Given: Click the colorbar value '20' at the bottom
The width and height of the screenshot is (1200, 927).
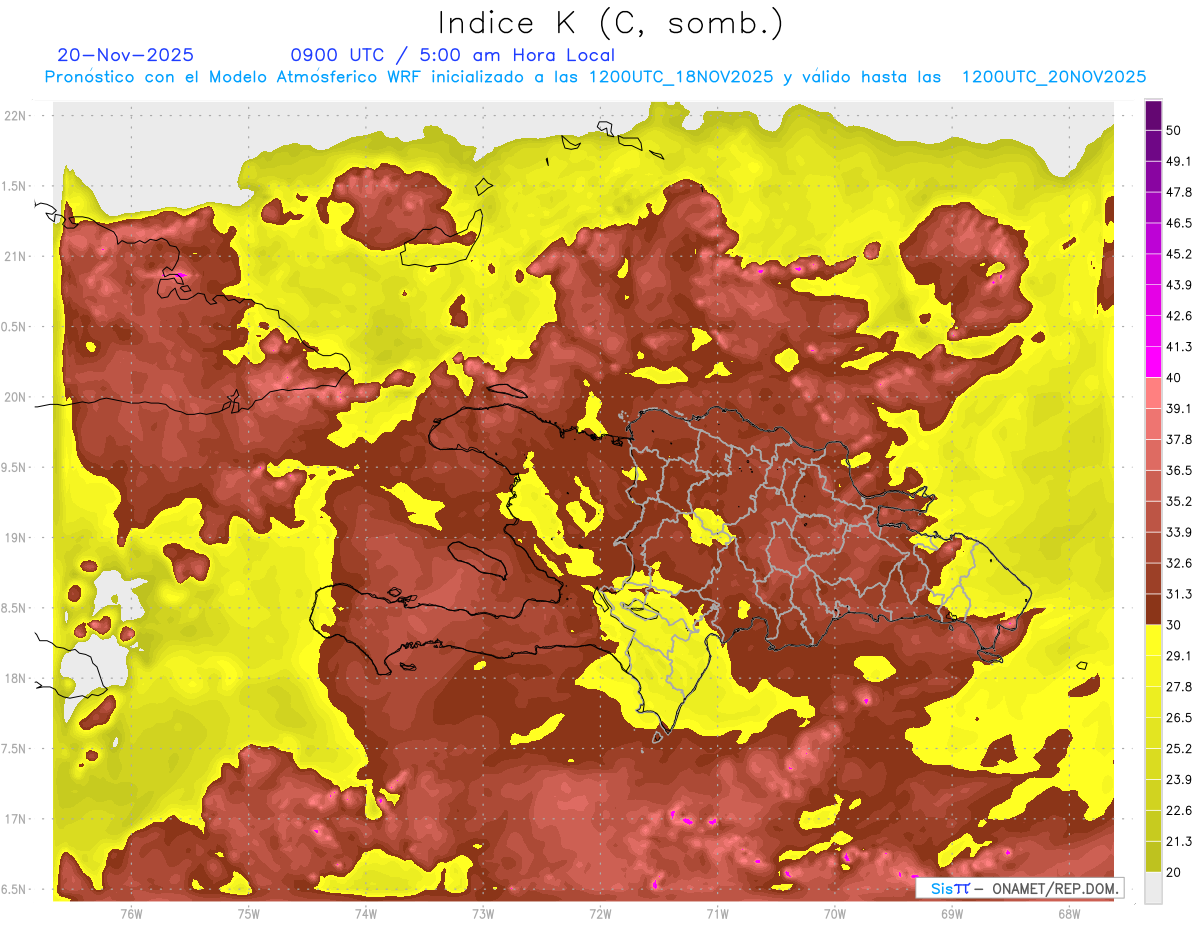Looking at the screenshot, I should click(x=1174, y=872).
